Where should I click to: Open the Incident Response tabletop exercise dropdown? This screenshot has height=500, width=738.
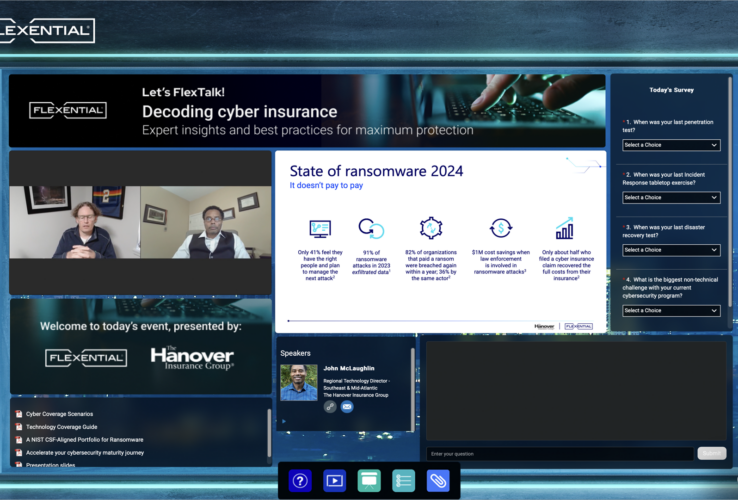pyautogui.click(x=671, y=198)
